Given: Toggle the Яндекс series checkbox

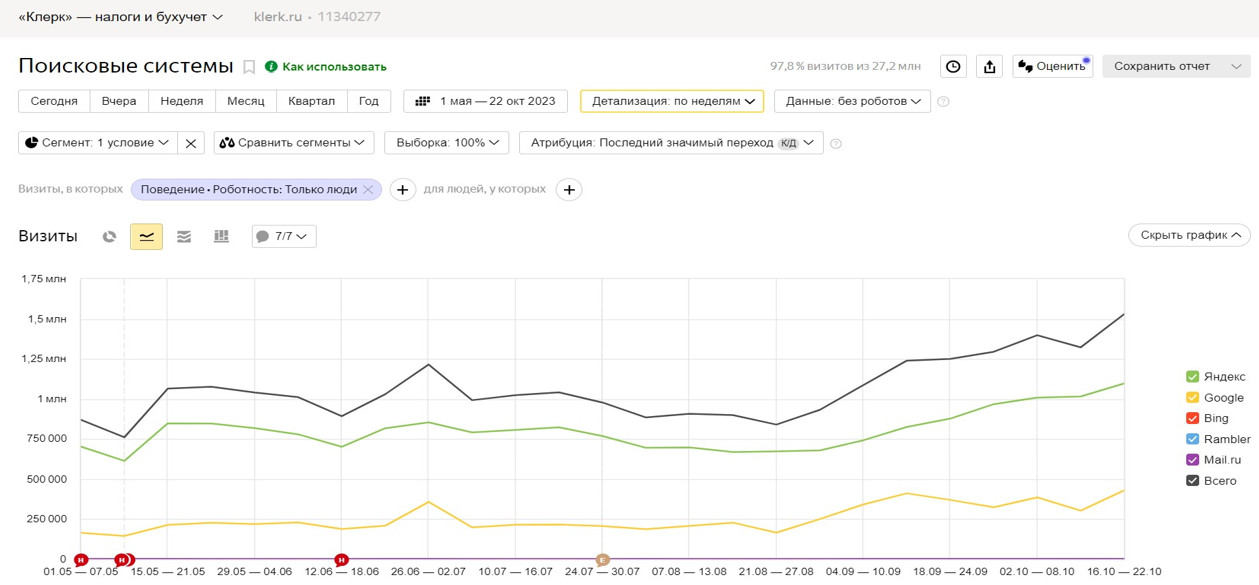Looking at the screenshot, I should (1192, 377).
